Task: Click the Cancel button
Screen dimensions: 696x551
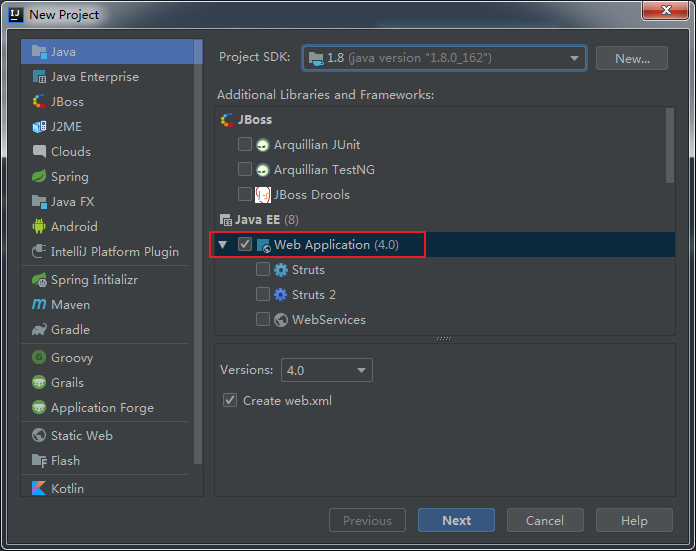Action: click(545, 520)
